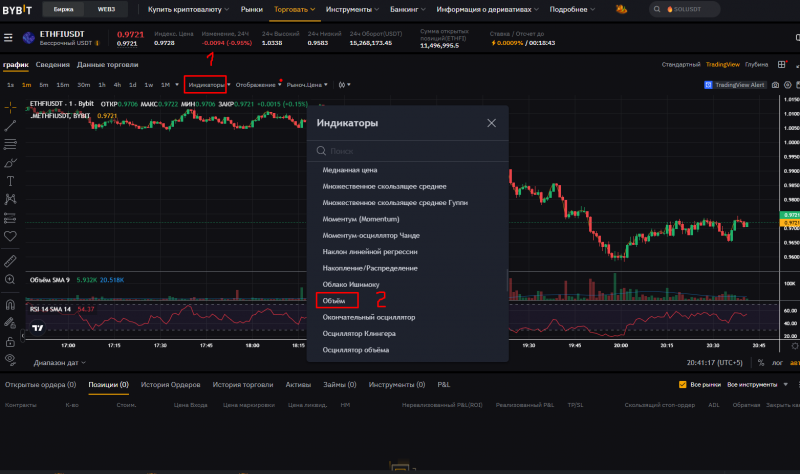Click the magnifier icon in indicator search
Screen dimensions: 800x474
[x=321, y=151]
